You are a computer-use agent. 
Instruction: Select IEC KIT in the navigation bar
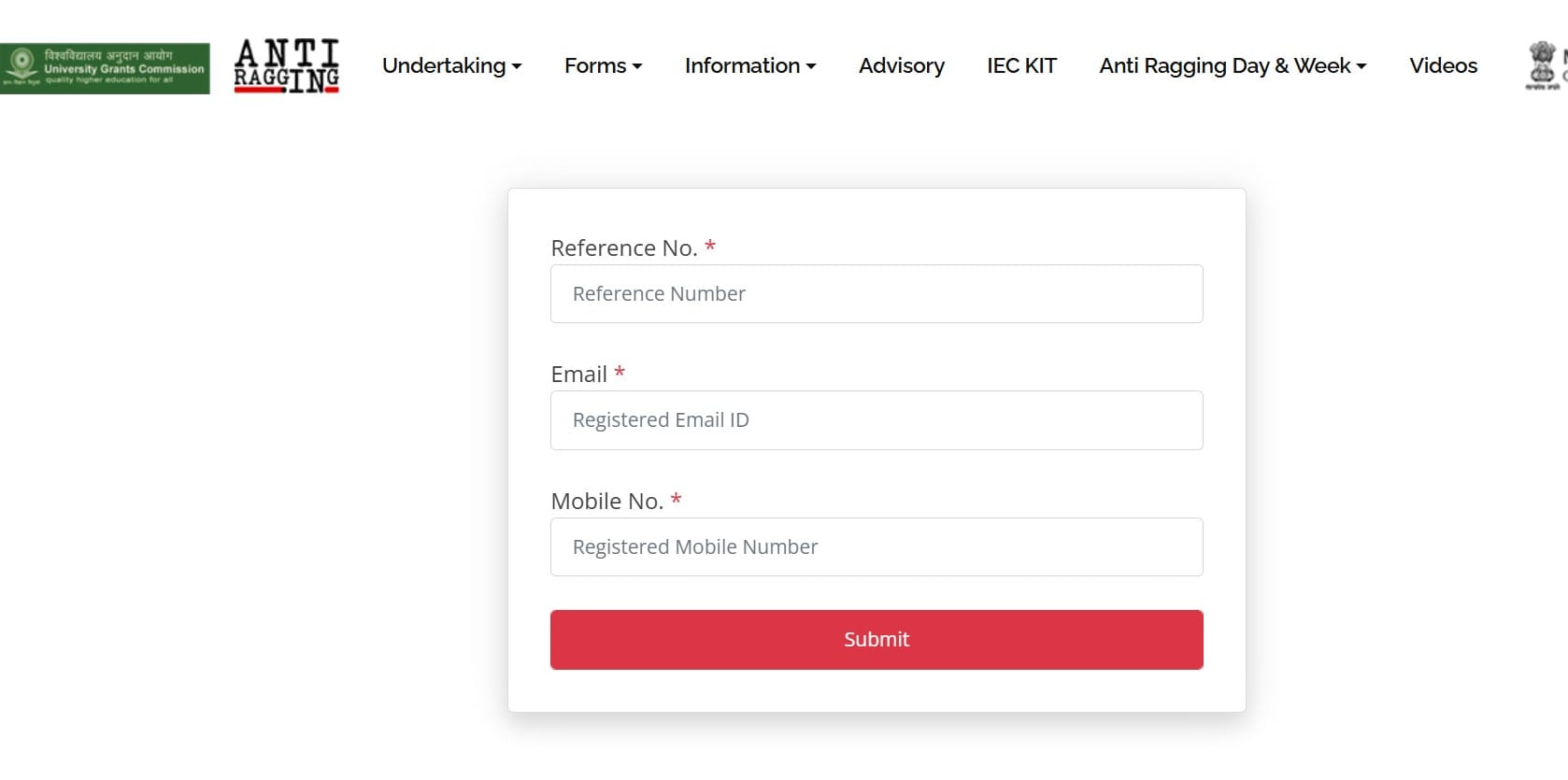click(1021, 65)
